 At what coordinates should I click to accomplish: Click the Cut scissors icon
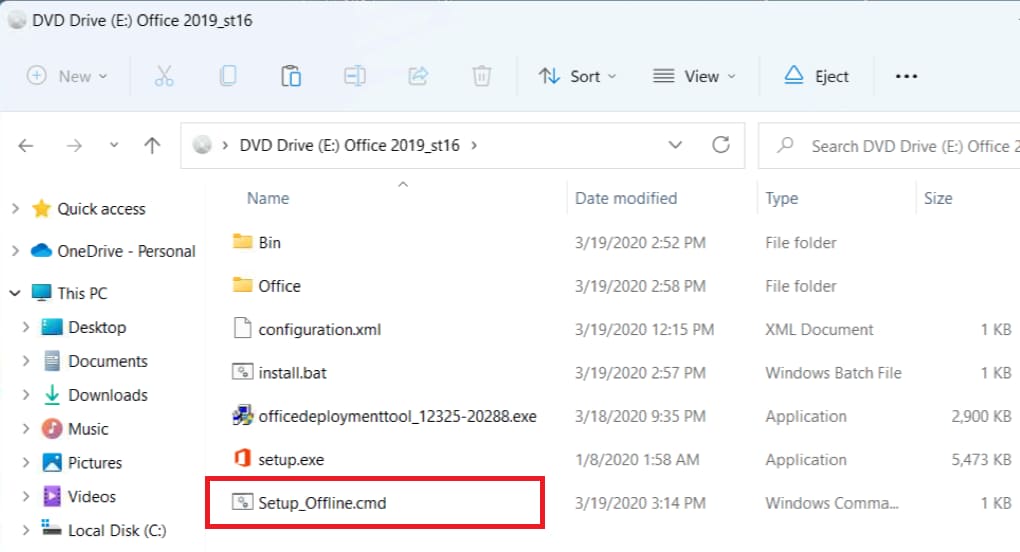tap(164, 76)
